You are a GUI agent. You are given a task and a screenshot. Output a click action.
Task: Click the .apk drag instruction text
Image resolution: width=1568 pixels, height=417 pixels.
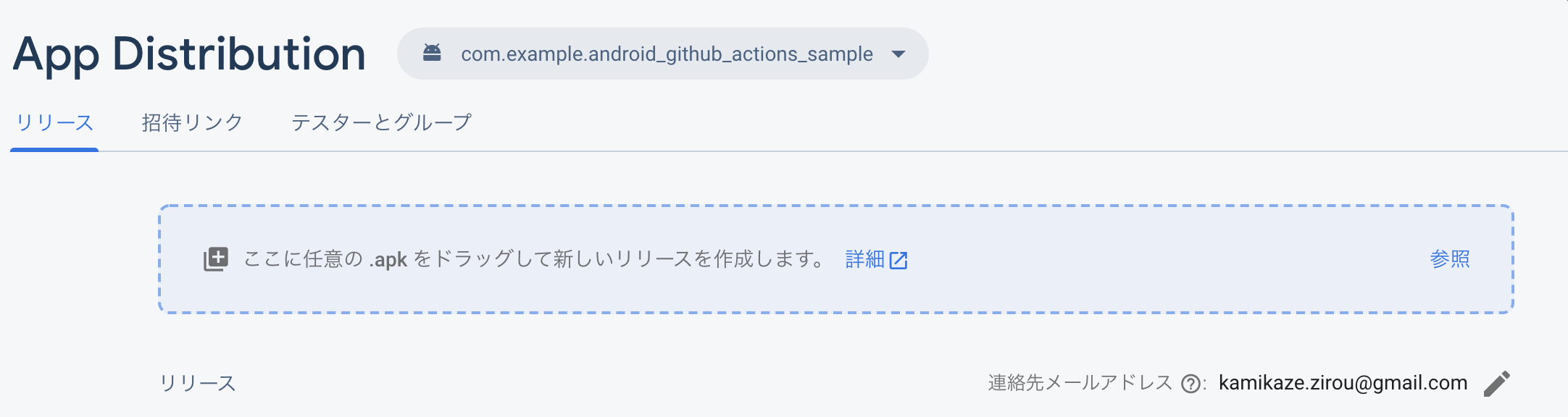[533, 259]
